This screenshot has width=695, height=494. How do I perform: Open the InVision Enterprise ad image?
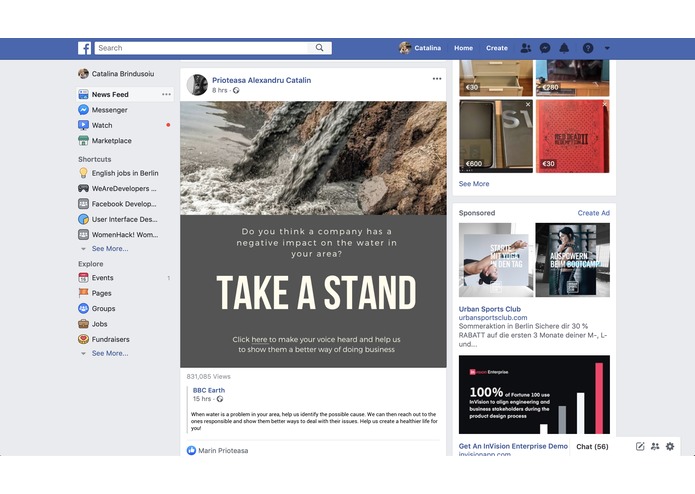(534, 394)
